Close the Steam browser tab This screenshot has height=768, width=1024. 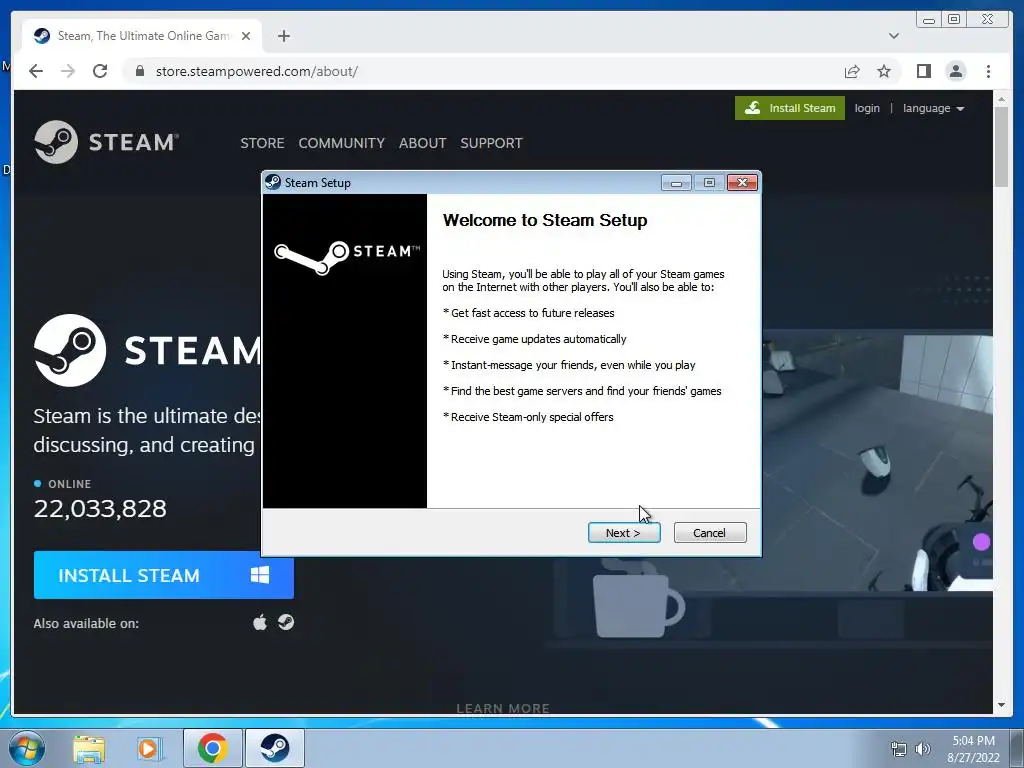[246, 36]
